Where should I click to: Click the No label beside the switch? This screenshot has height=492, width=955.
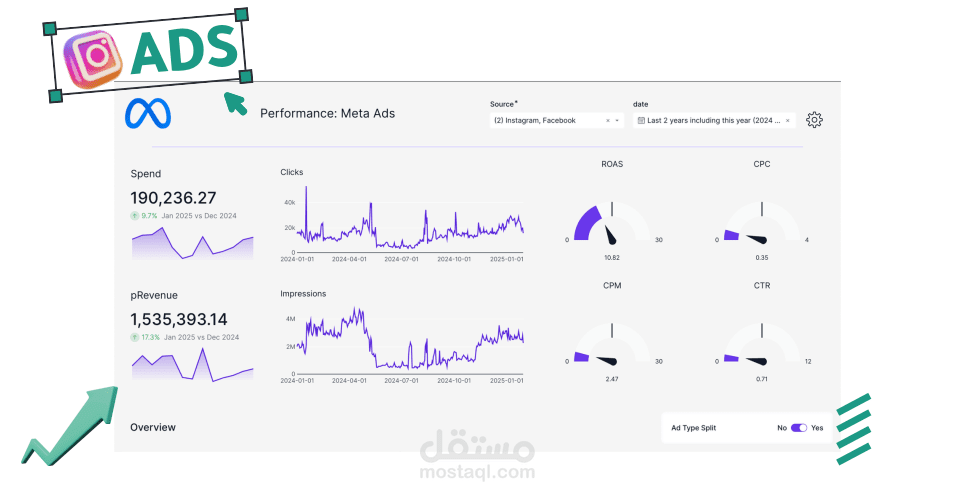coord(782,428)
